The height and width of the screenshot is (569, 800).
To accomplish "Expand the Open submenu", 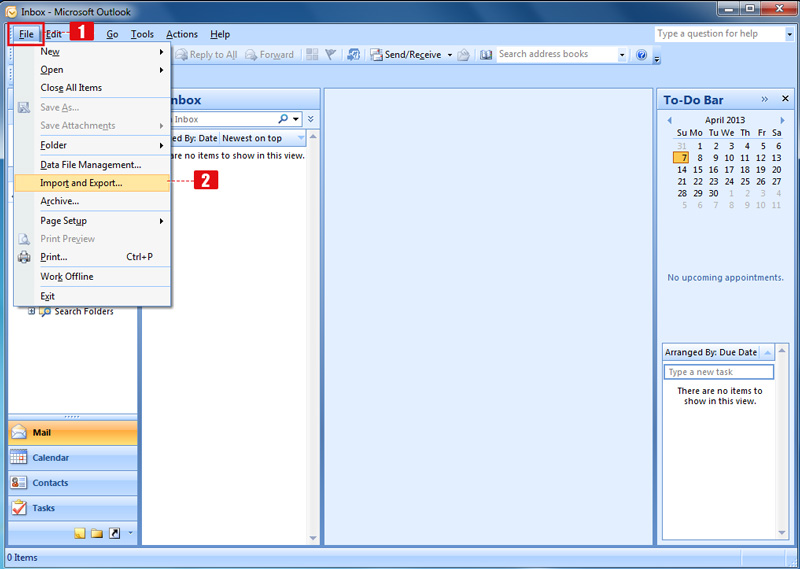I will point(92,69).
